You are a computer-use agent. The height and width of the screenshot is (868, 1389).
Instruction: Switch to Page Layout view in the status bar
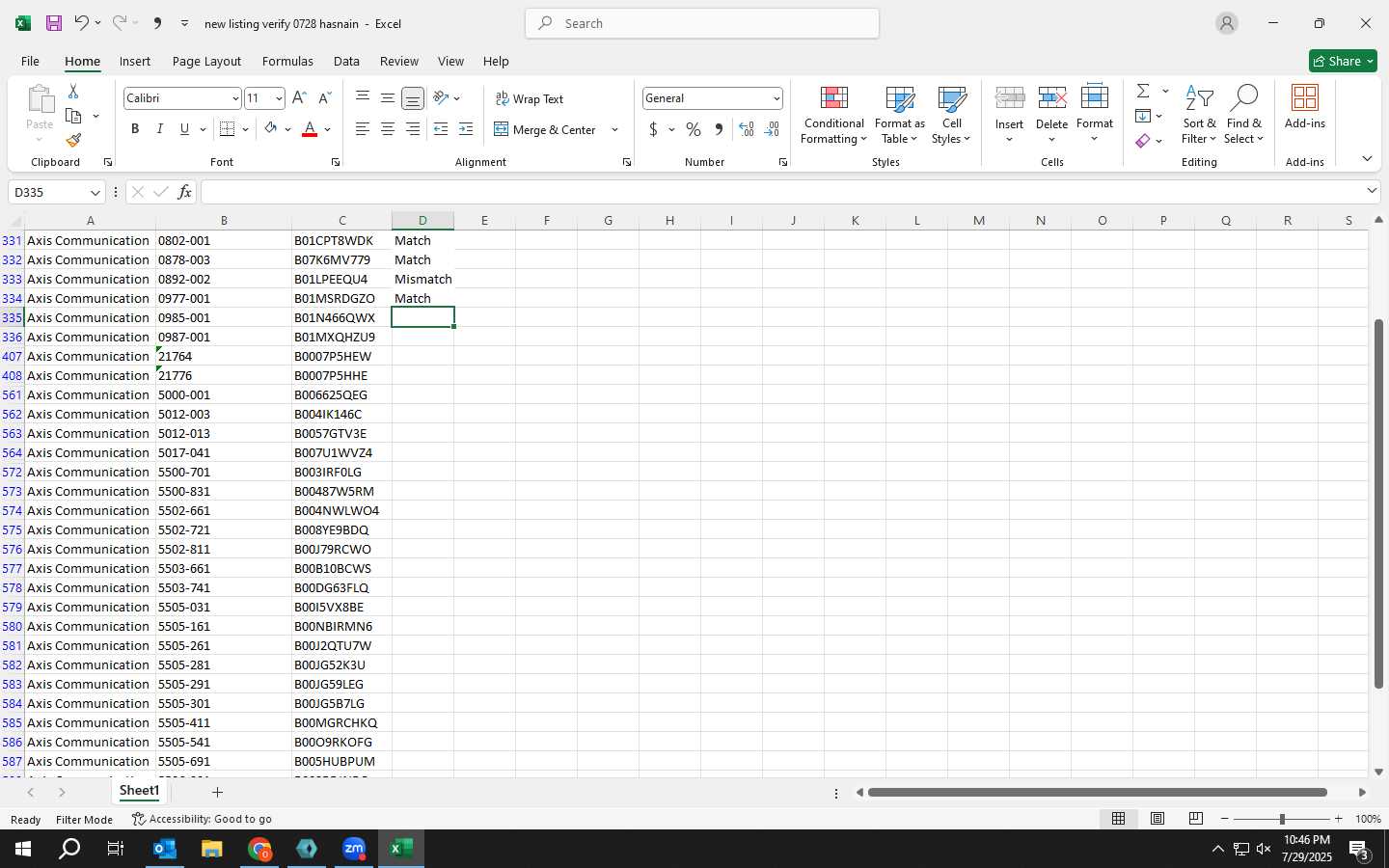(x=1157, y=819)
